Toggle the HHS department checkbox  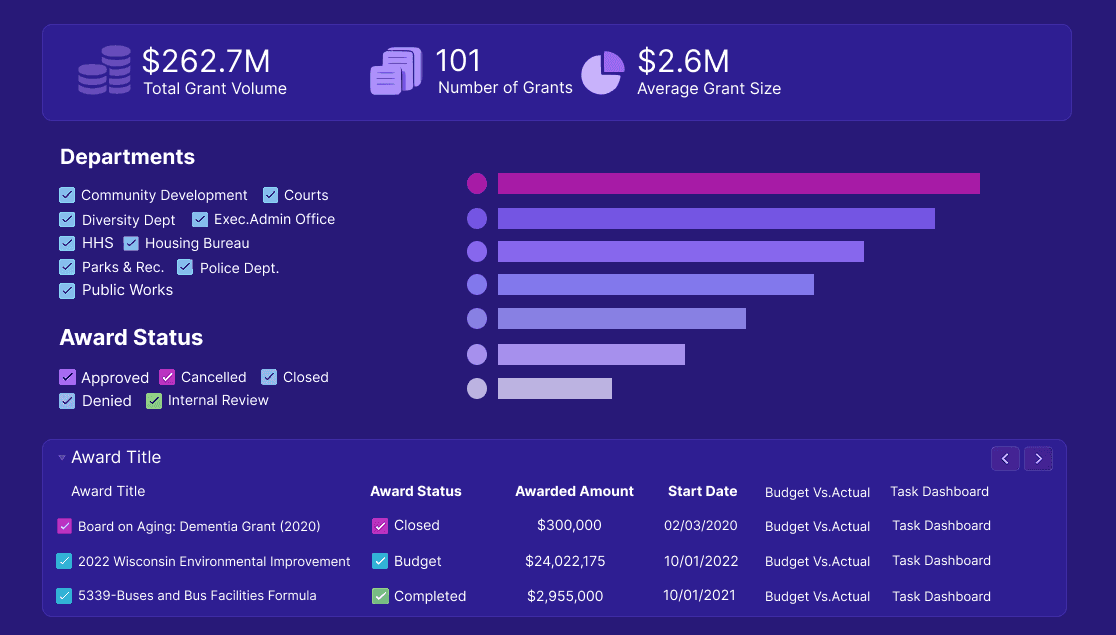coord(66,243)
